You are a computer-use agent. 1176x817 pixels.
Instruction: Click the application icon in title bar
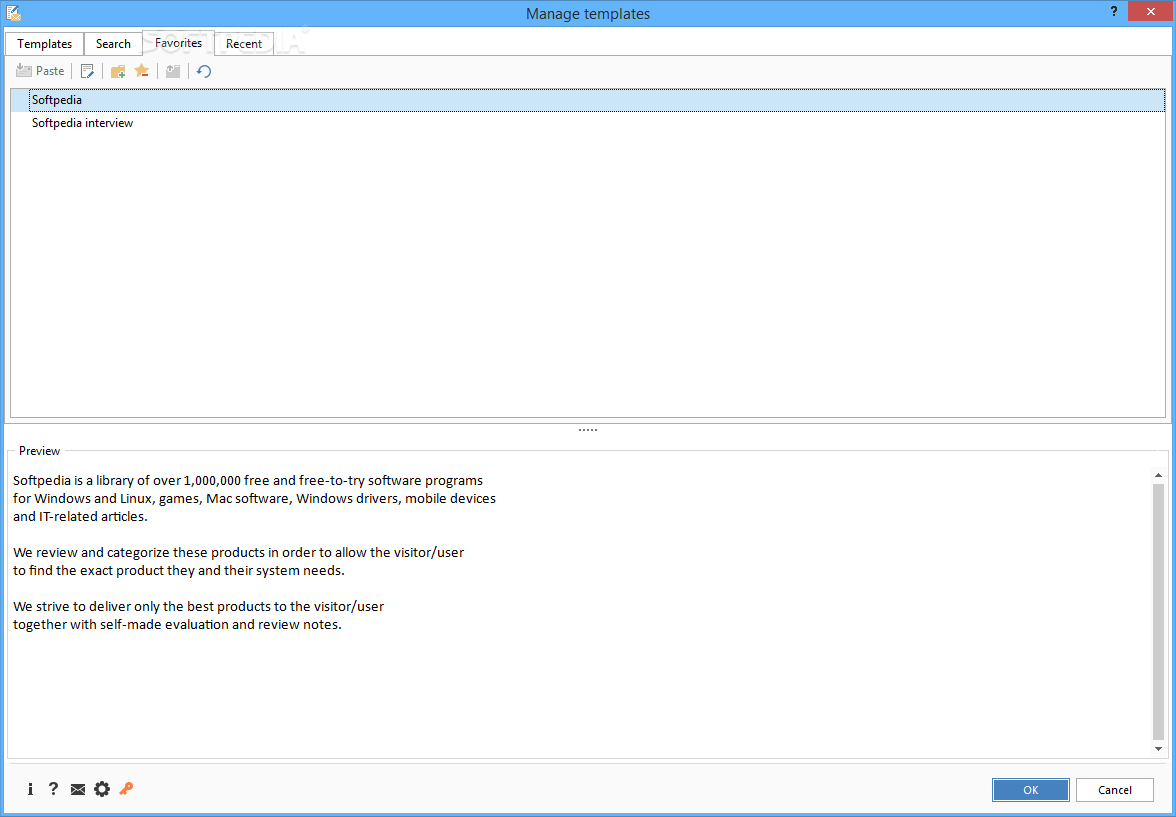(x=14, y=12)
